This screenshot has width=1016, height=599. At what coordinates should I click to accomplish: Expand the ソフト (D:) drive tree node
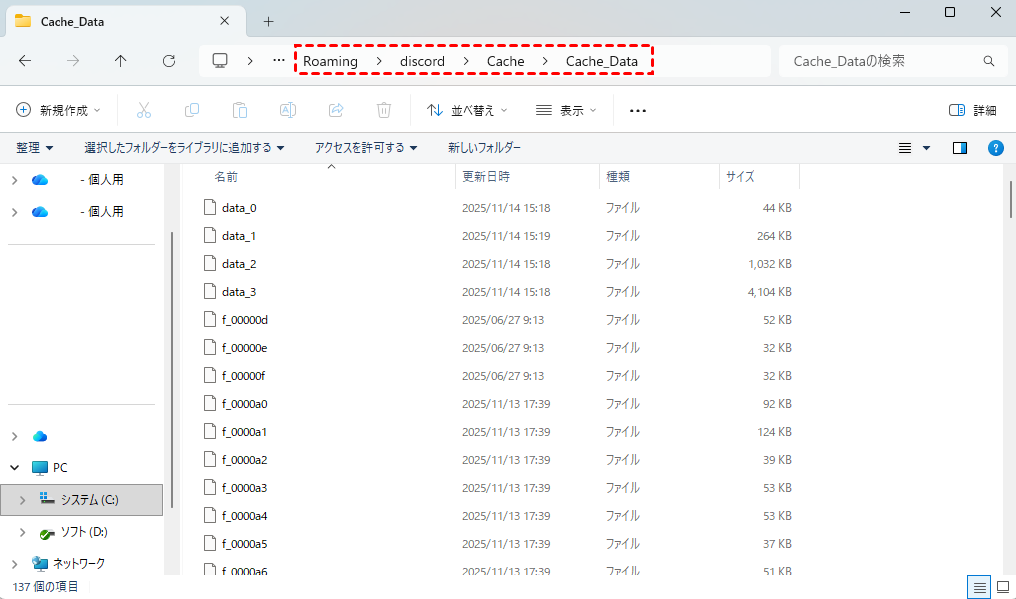pyautogui.click(x=22, y=532)
